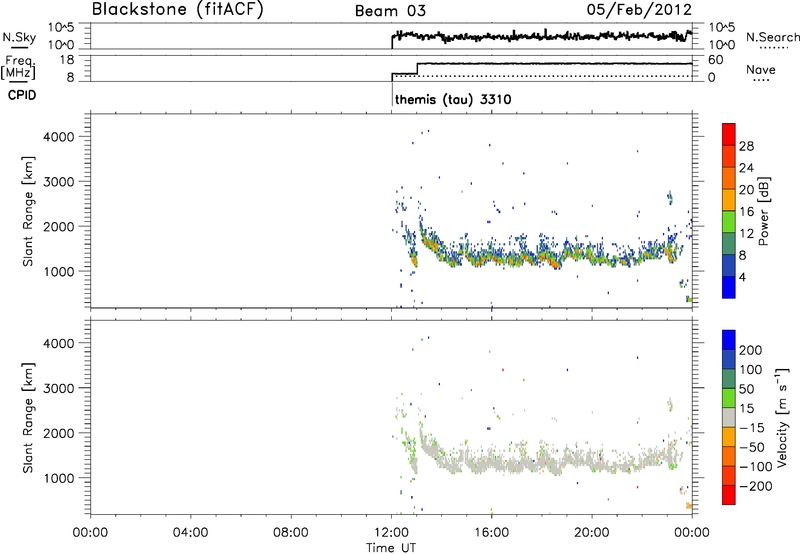Screen dimensions: 800x554
Task: Click the 12 label on Power colorbar
Action: click(x=746, y=234)
